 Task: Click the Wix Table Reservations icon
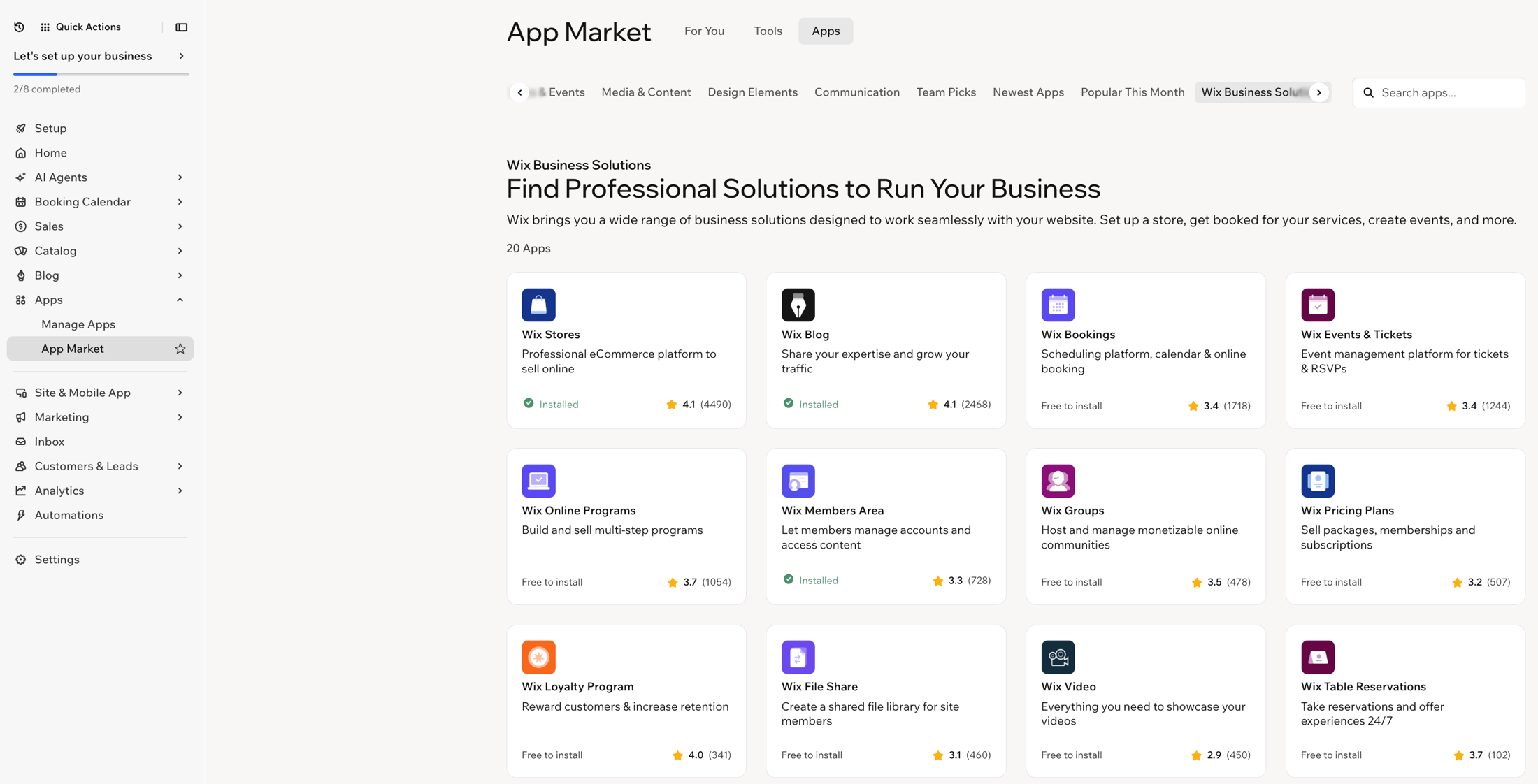1317,657
